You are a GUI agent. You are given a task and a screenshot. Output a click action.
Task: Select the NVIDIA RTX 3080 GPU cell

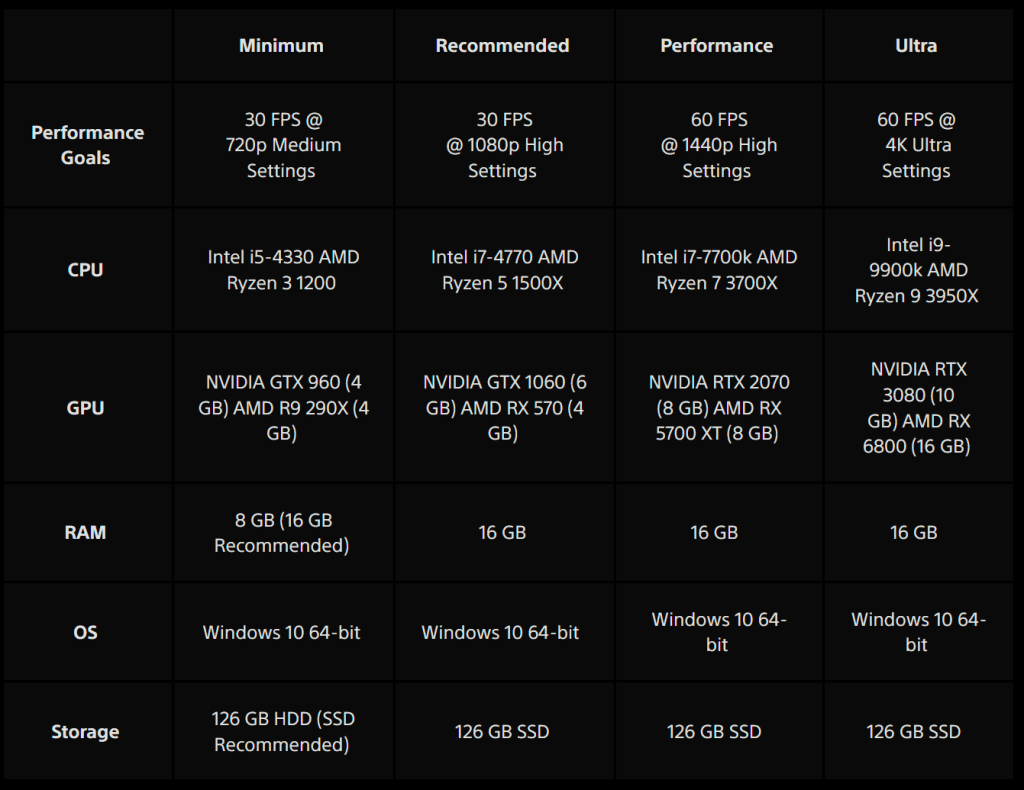(916, 408)
